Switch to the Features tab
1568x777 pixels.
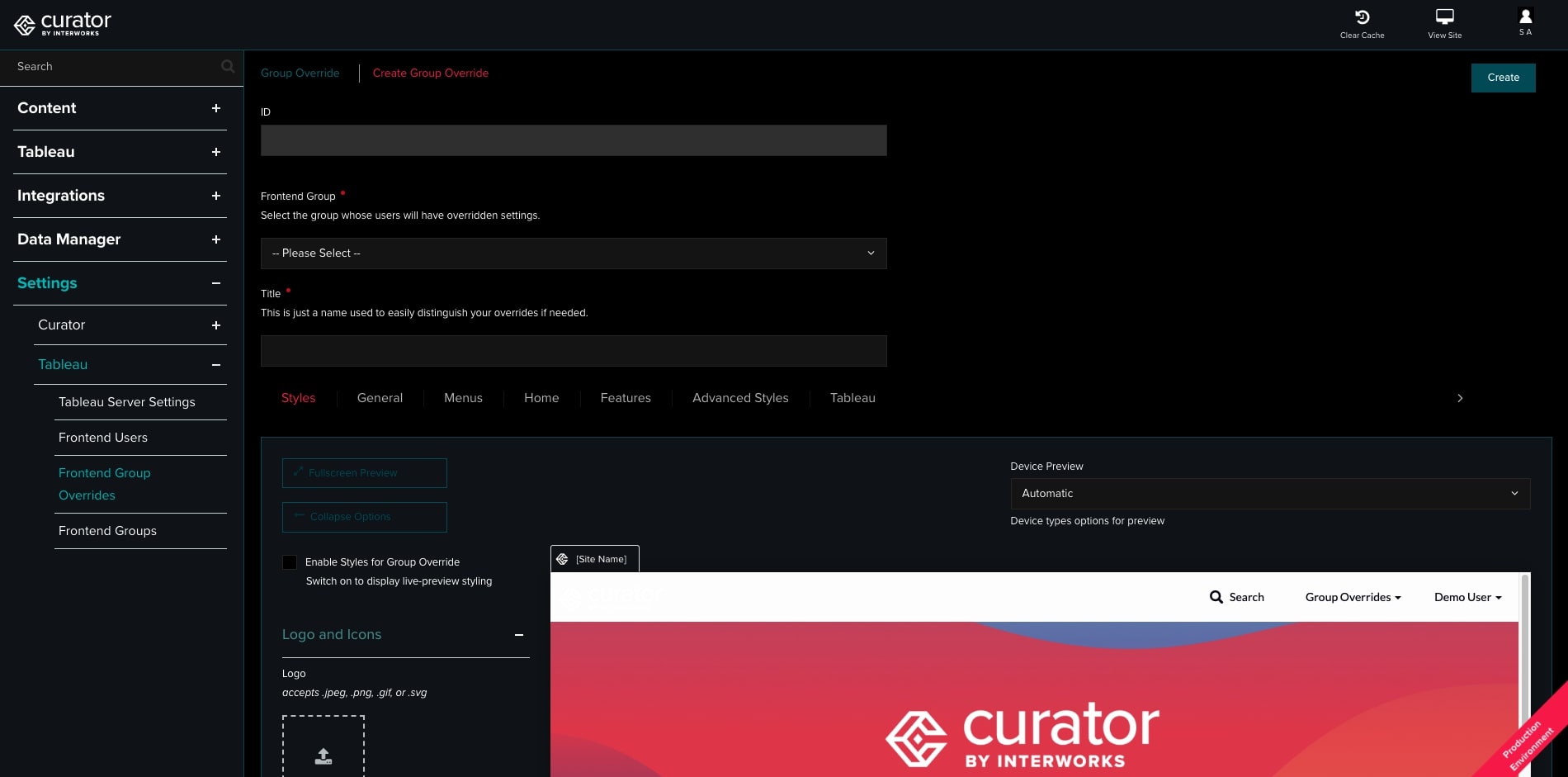tap(626, 398)
